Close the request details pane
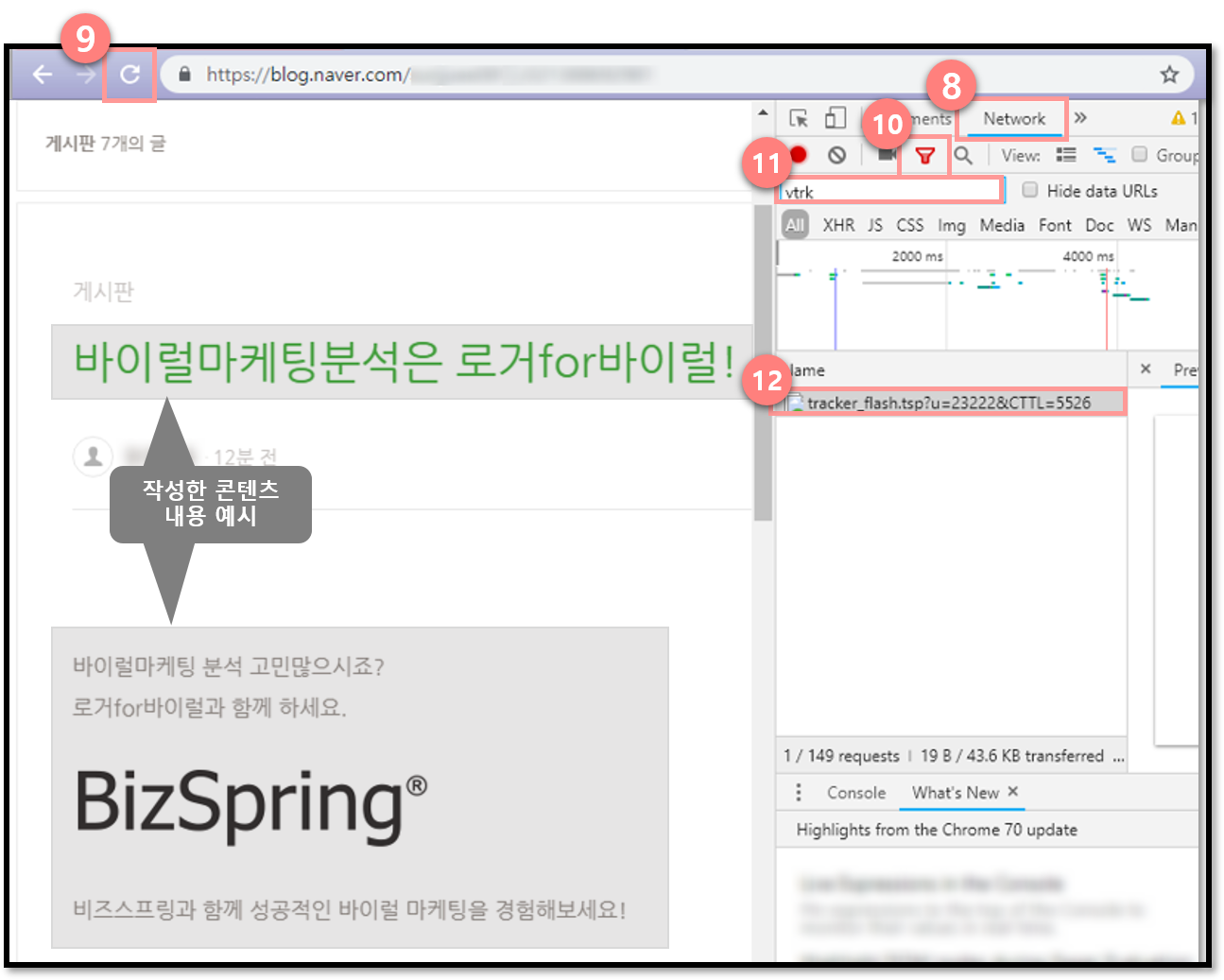Image resolution: width=1224 pixels, height=980 pixels. point(1146,370)
